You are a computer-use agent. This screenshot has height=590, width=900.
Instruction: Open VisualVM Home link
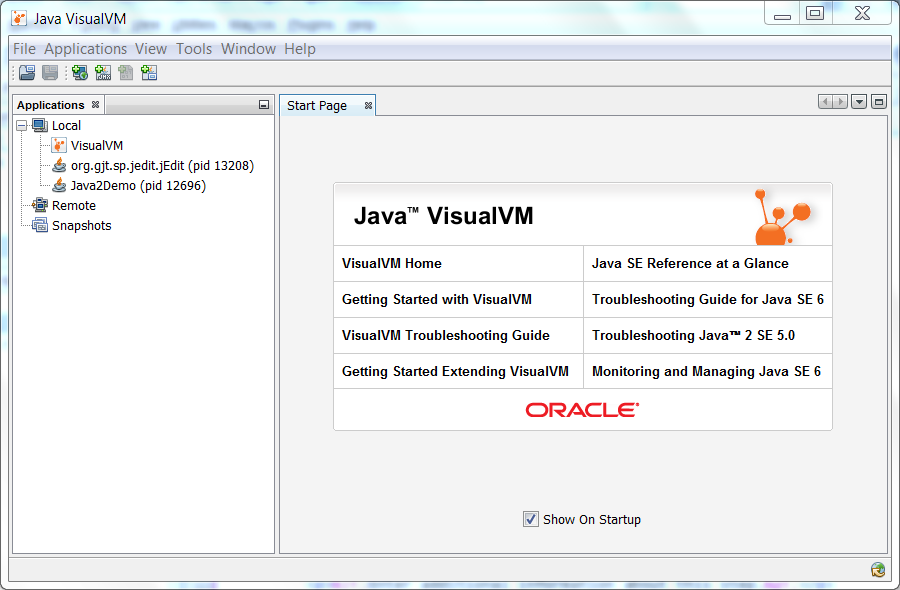coord(391,263)
